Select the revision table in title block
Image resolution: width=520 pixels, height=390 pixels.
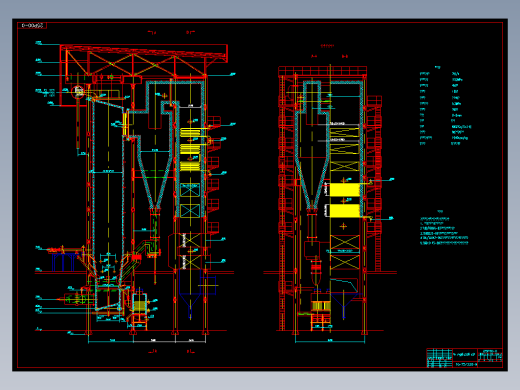tap(440, 358)
